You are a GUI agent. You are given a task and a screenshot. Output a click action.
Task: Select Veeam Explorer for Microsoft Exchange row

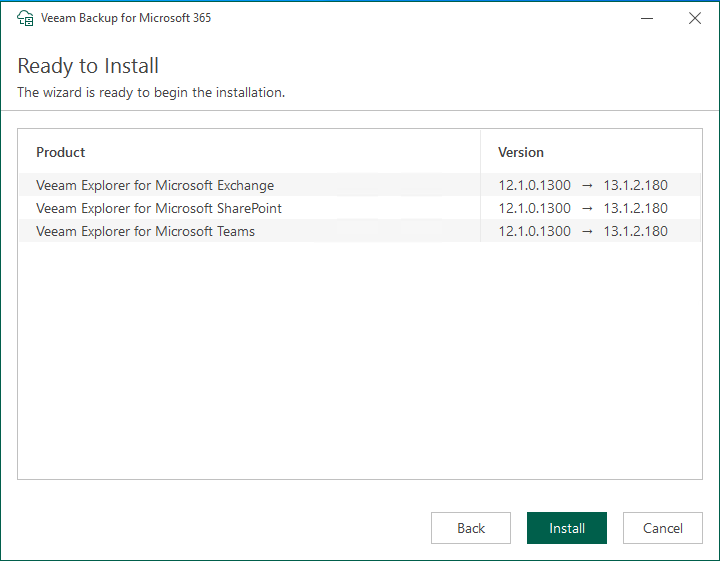(155, 185)
